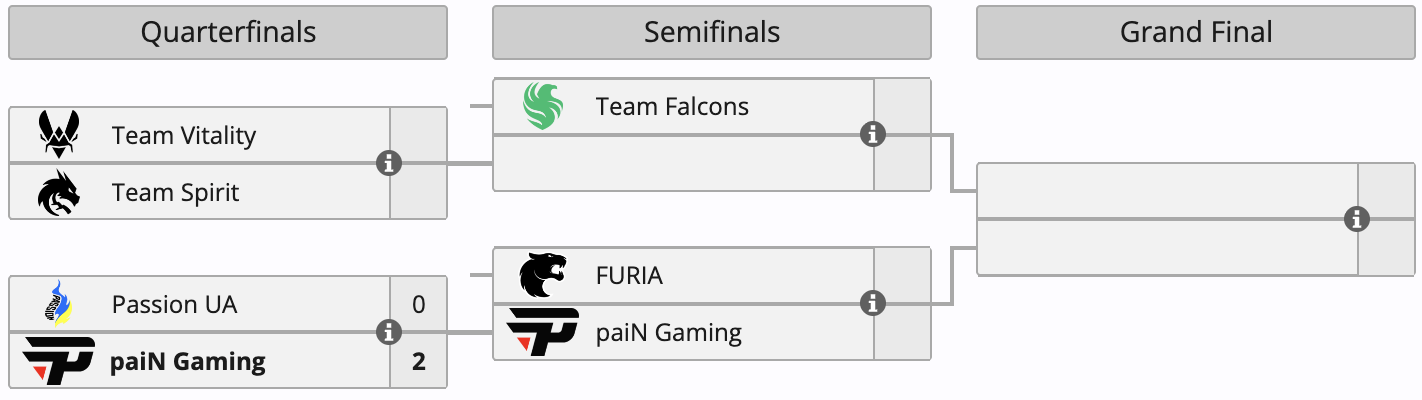The image size is (1422, 400).
Task: Click the empty top Grand Final slot
Action: click(1167, 190)
